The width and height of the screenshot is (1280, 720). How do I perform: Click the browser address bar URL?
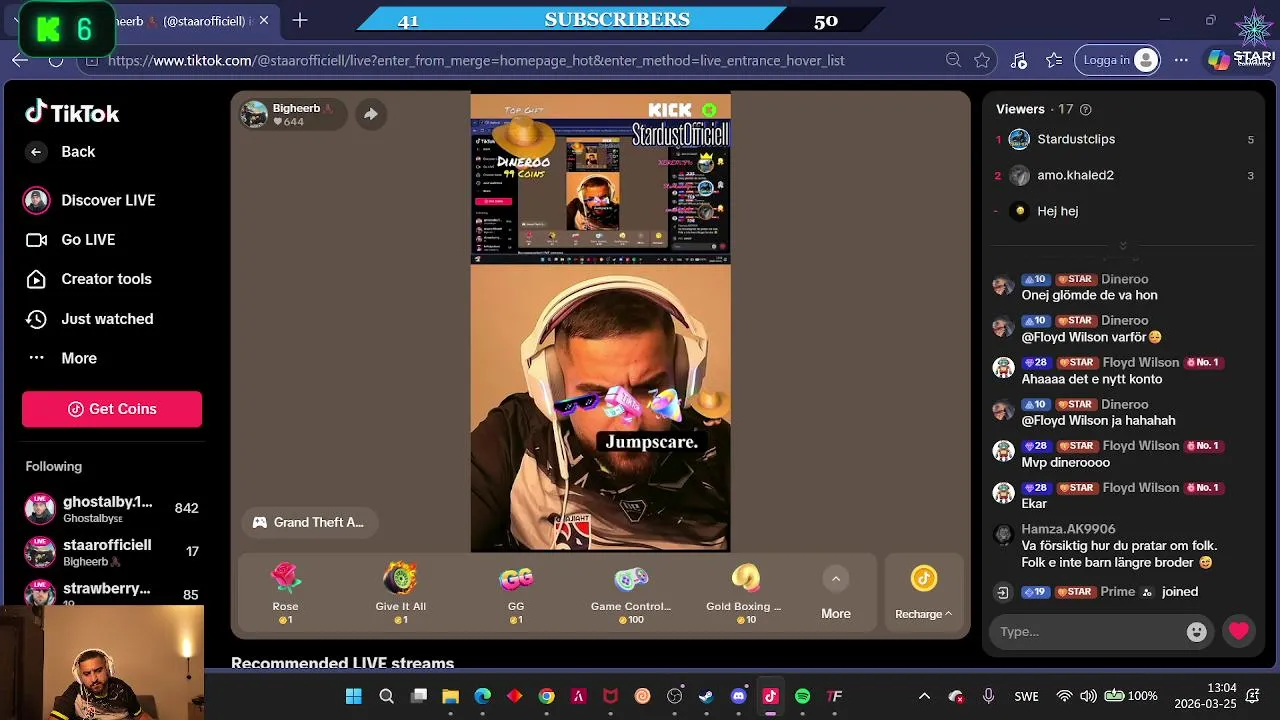[476, 61]
